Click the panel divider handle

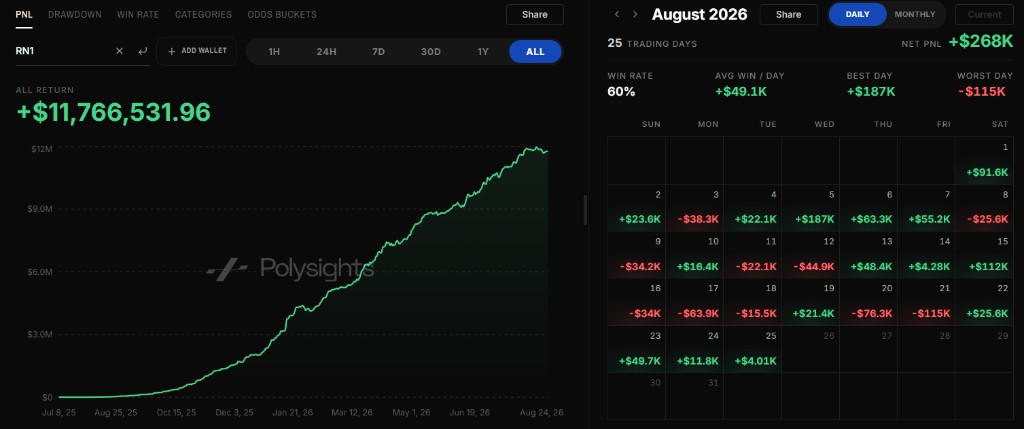coord(585,210)
